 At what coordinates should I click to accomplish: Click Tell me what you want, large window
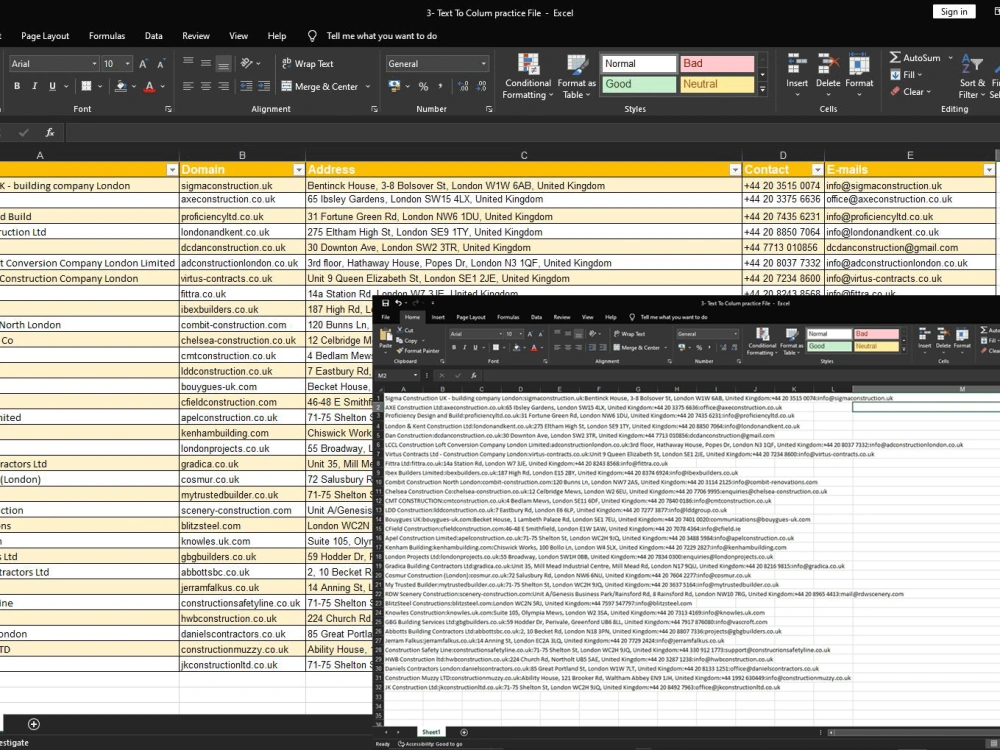click(381, 36)
